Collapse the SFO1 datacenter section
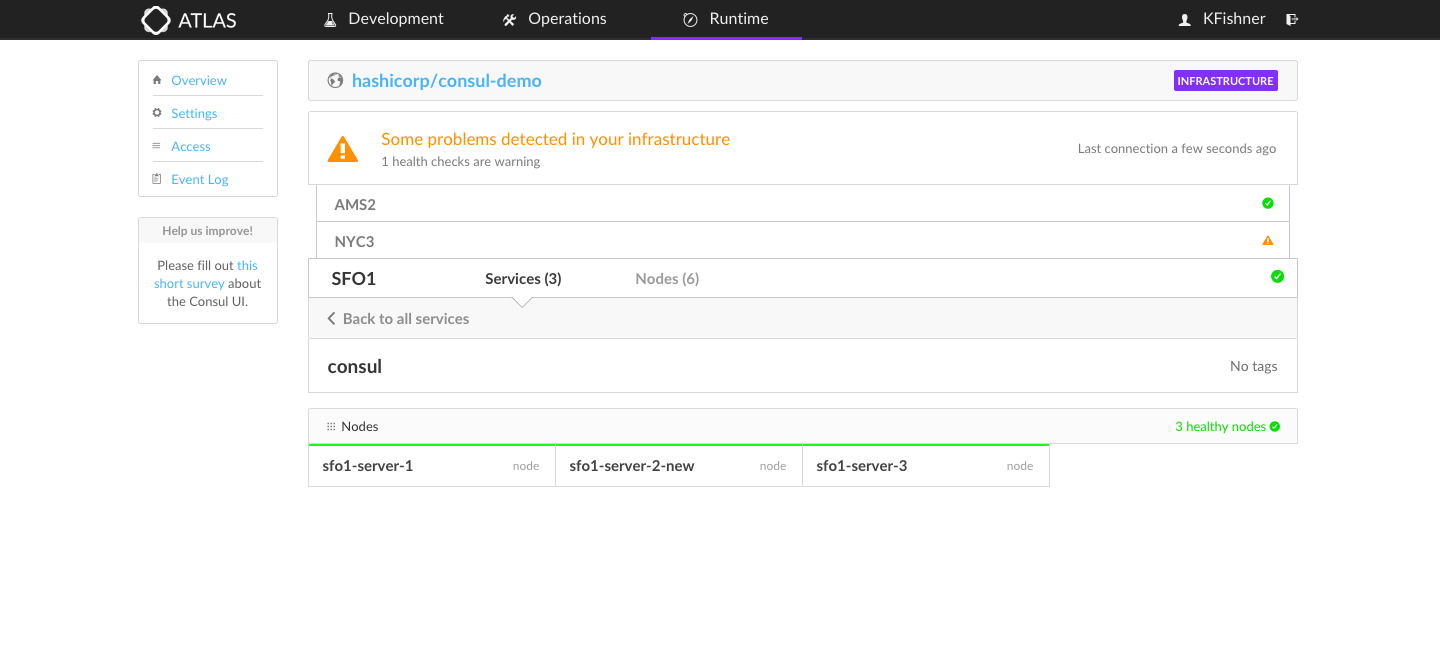 [354, 279]
